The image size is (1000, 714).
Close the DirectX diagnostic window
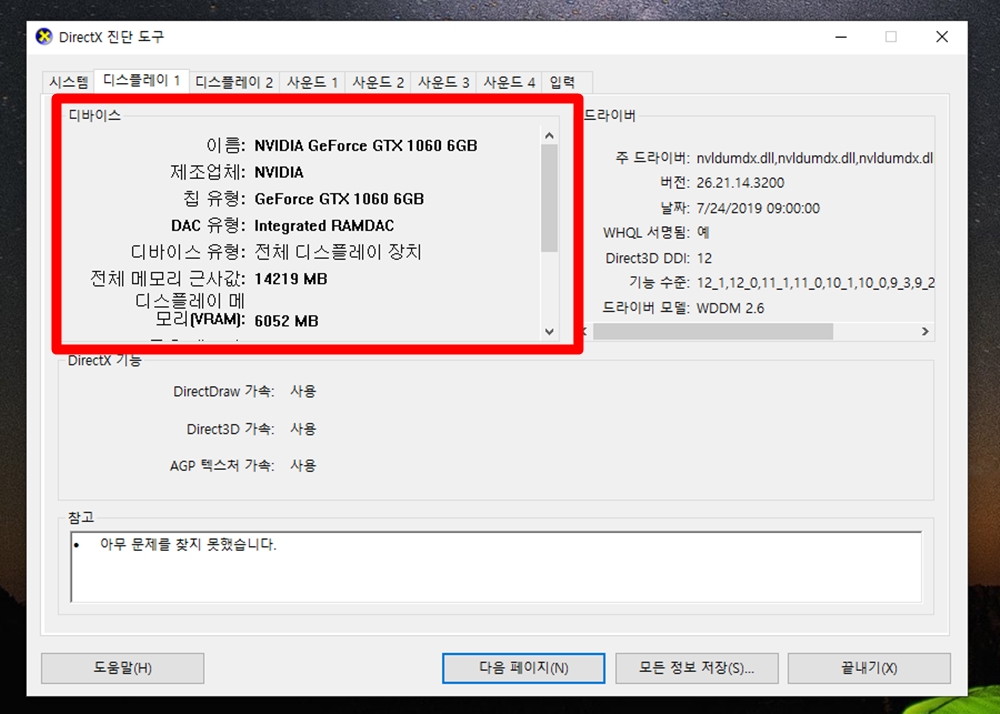coord(942,37)
